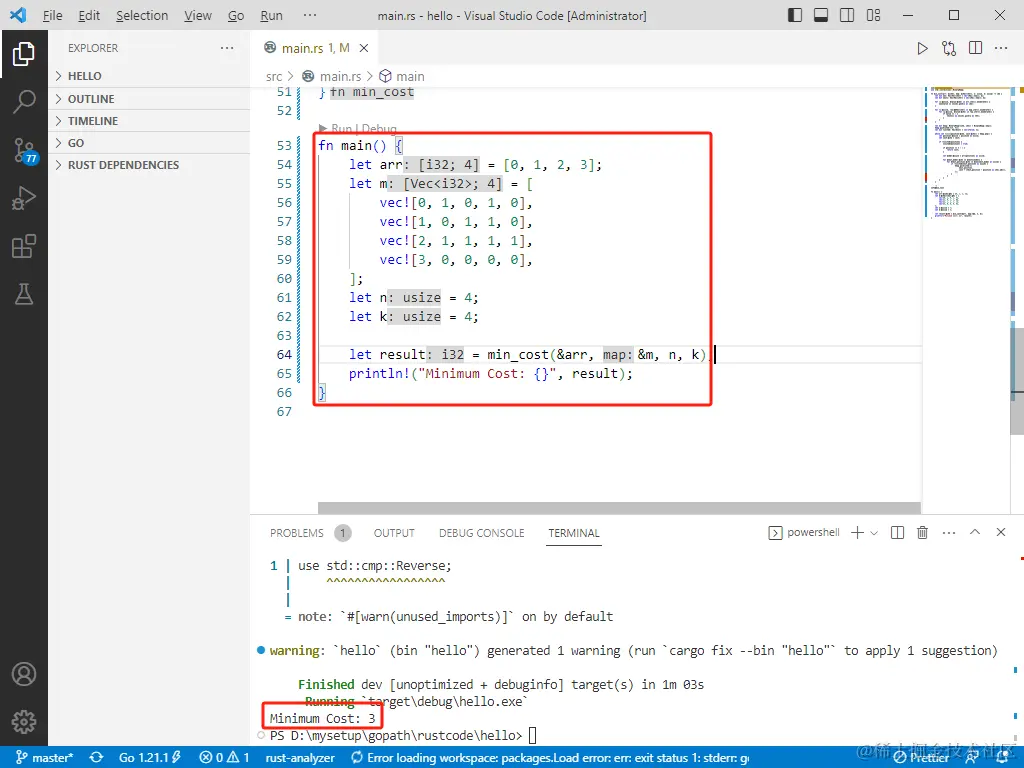
Task: Open editor More Actions ellipsis
Action: tap(1001, 48)
